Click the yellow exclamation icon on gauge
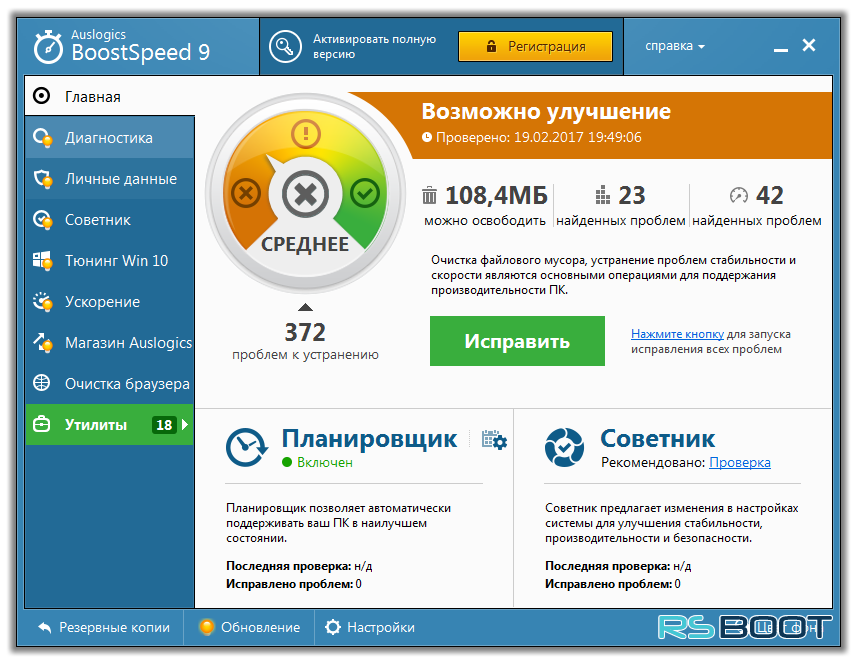 coord(306,133)
